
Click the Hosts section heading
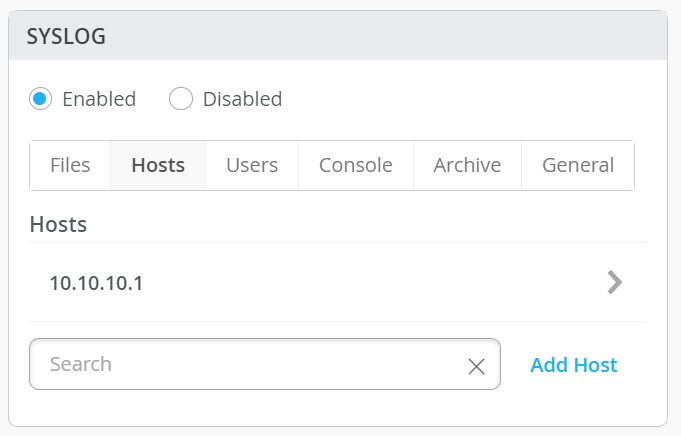click(58, 224)
